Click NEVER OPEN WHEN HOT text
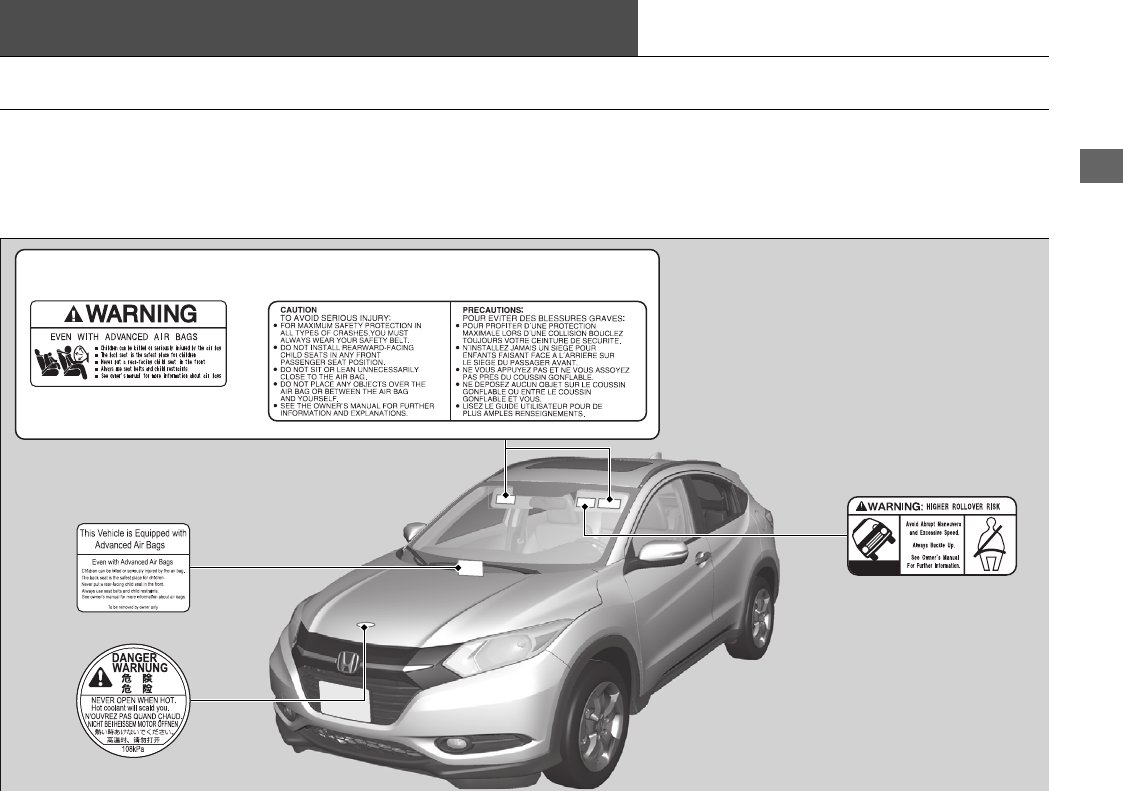The width and height of the screenshot is (1123, 791). 134,699
